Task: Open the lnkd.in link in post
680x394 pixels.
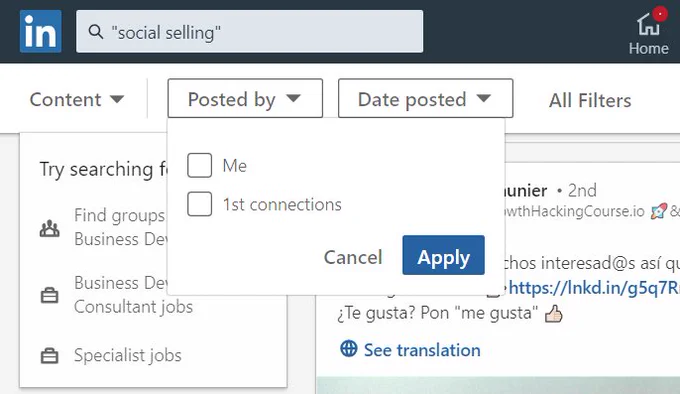Action: click(x=594, y=288)
